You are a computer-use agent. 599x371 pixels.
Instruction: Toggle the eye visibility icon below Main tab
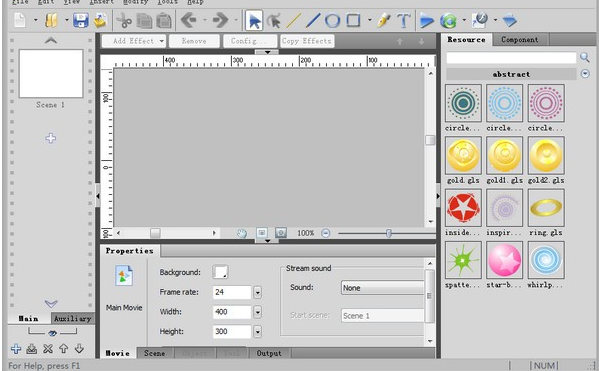[52, 333]
